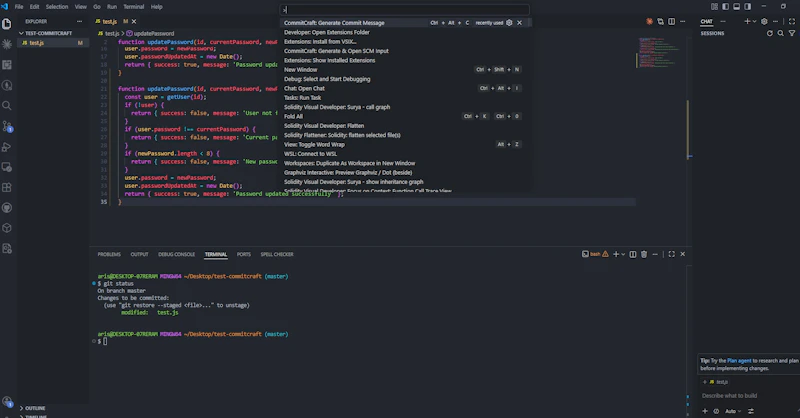Refresh the chat Sessions list
800x418 pixels.
tap(769, 33)
